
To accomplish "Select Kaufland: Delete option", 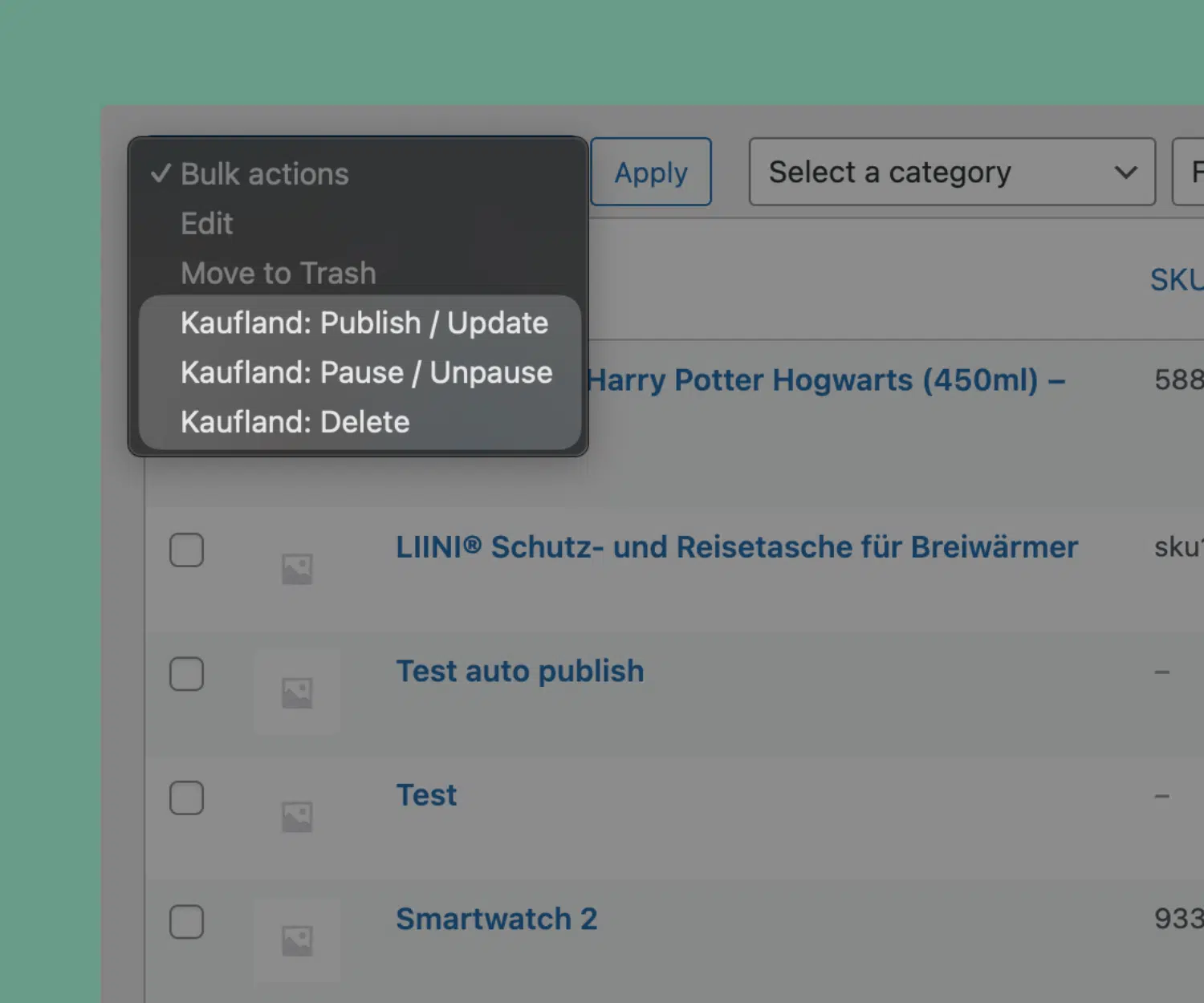I will coord(358,422).
